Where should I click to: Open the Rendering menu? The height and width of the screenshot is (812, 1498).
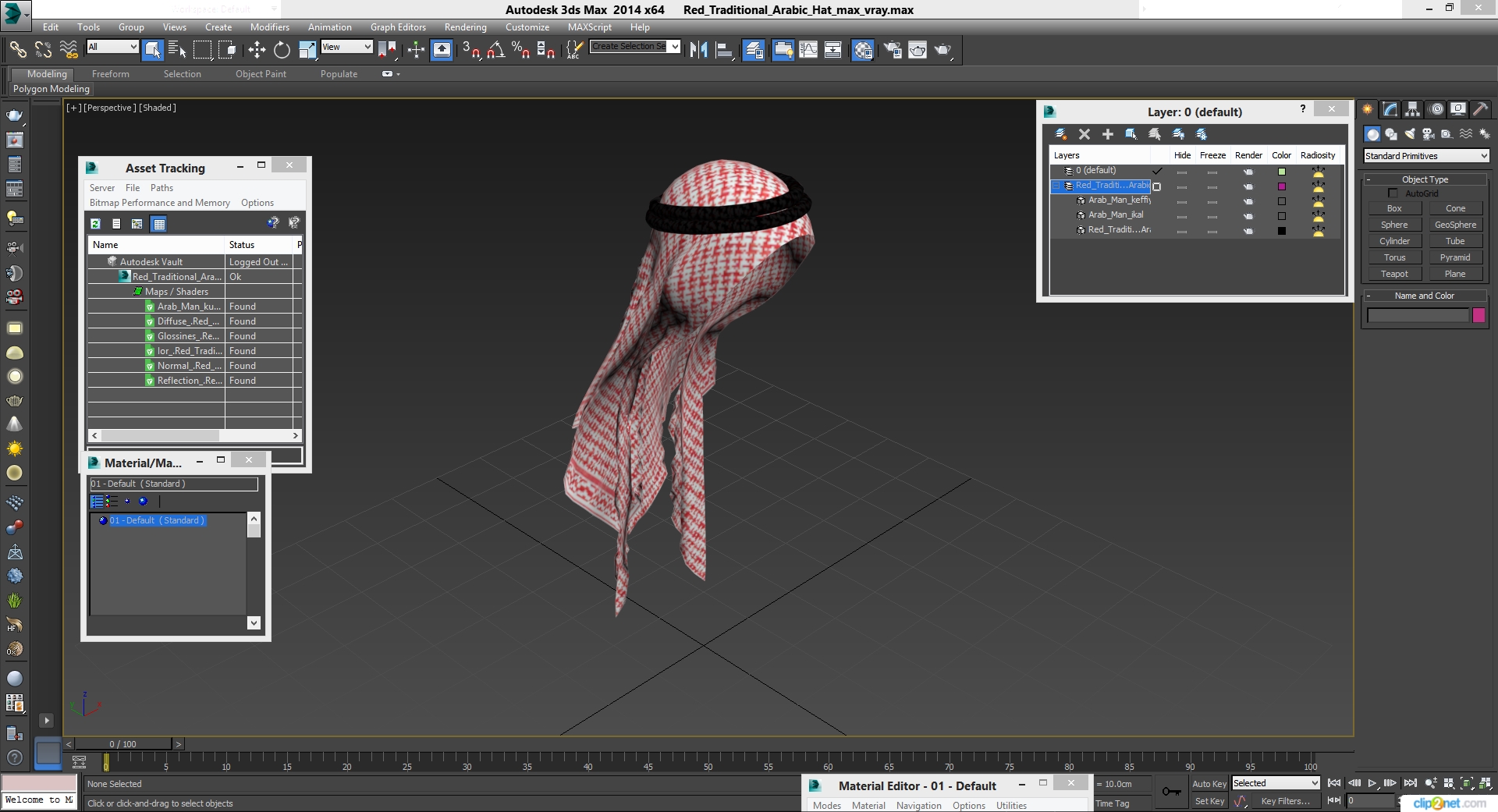click(x=466, y=27)
